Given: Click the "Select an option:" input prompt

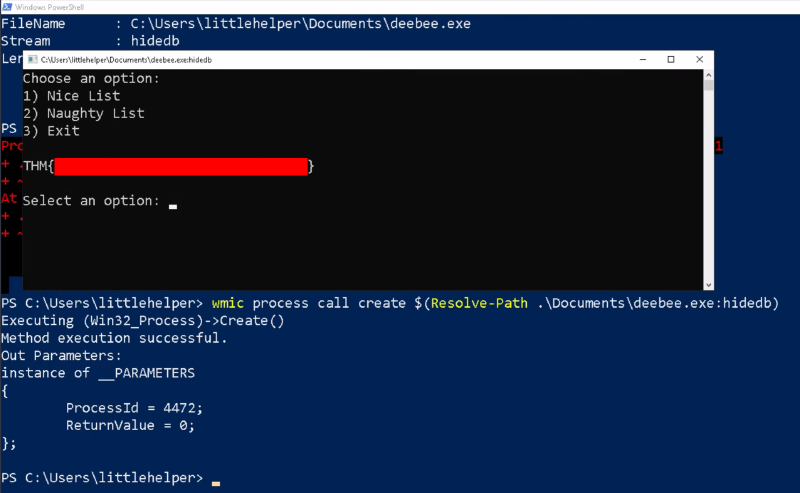Looking at the screenshot, I should click(x=91, y=201).
